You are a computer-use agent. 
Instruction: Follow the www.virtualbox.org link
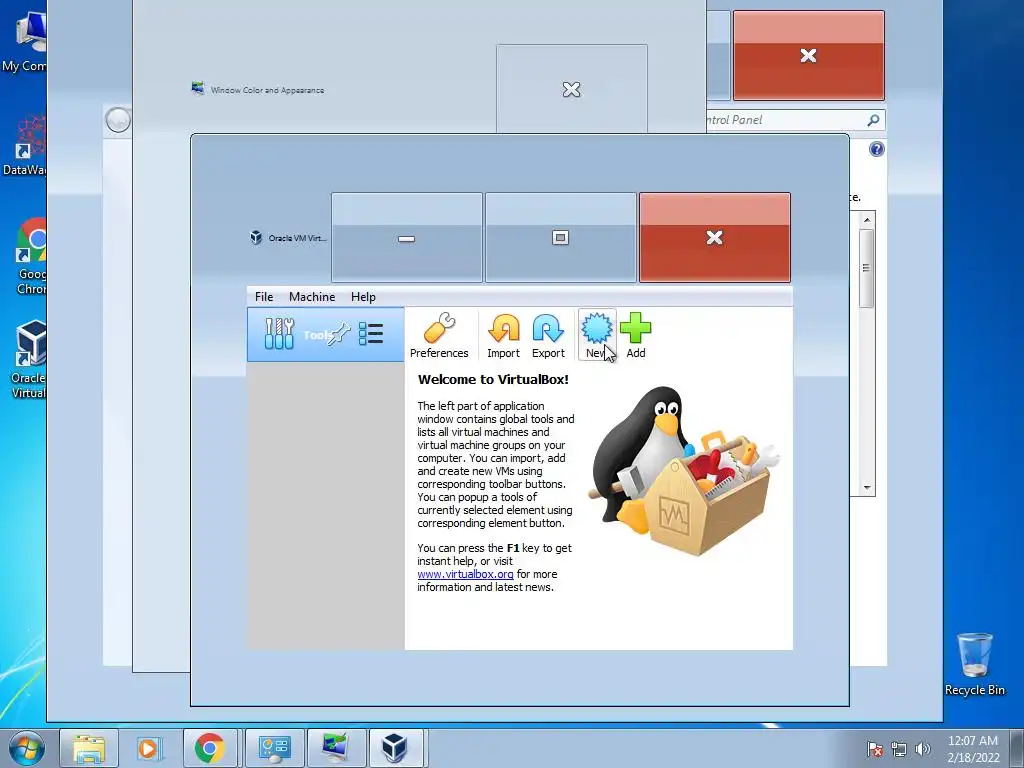[466, 574]
